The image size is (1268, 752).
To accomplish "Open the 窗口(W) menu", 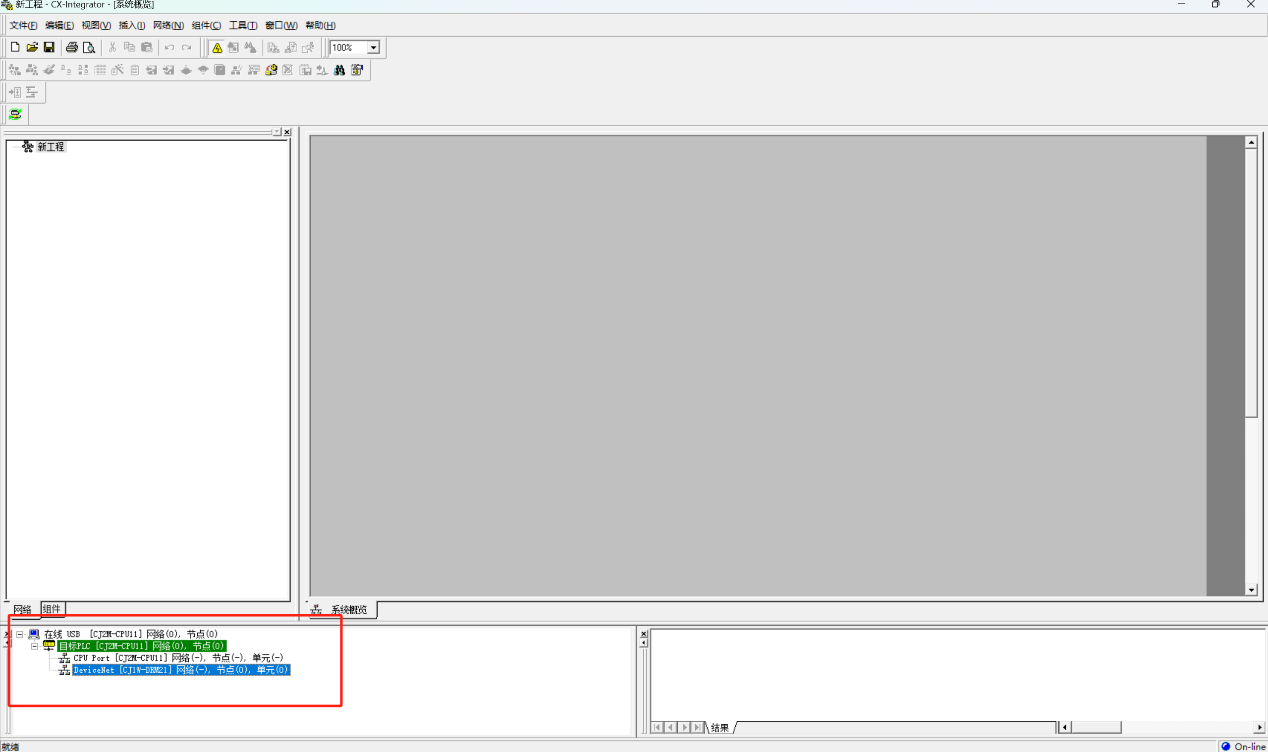I will click(281, 25).
